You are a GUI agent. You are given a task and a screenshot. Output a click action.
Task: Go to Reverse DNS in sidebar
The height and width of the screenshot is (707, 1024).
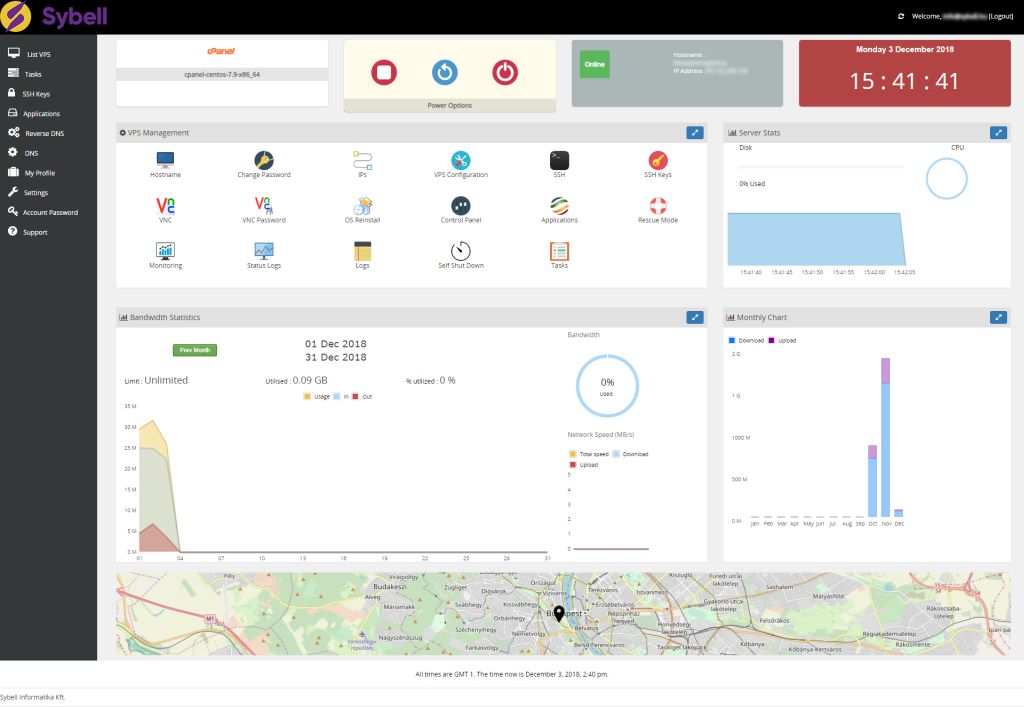pos(44,133)
